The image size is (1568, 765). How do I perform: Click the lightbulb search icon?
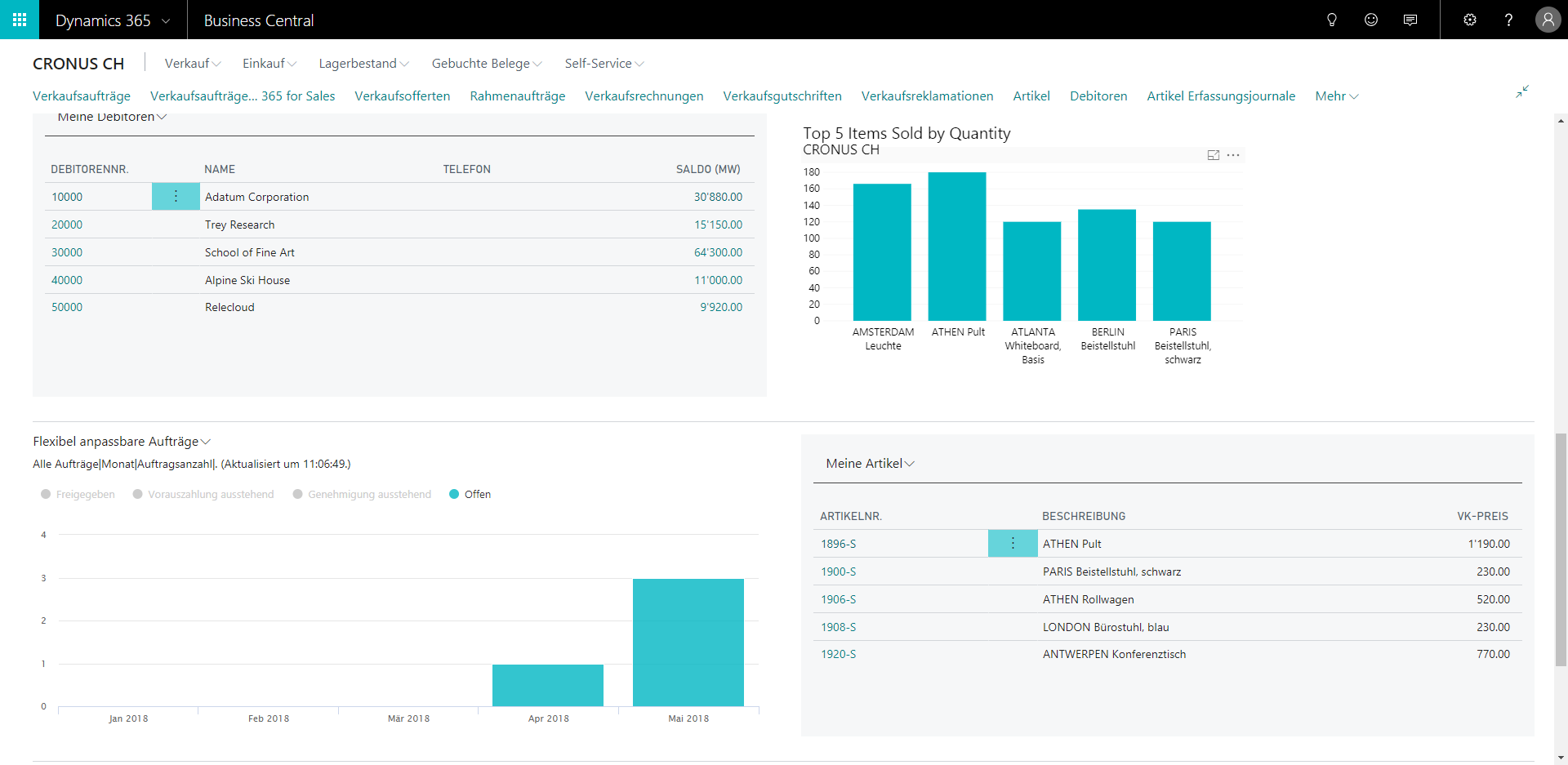(1332, 20)
